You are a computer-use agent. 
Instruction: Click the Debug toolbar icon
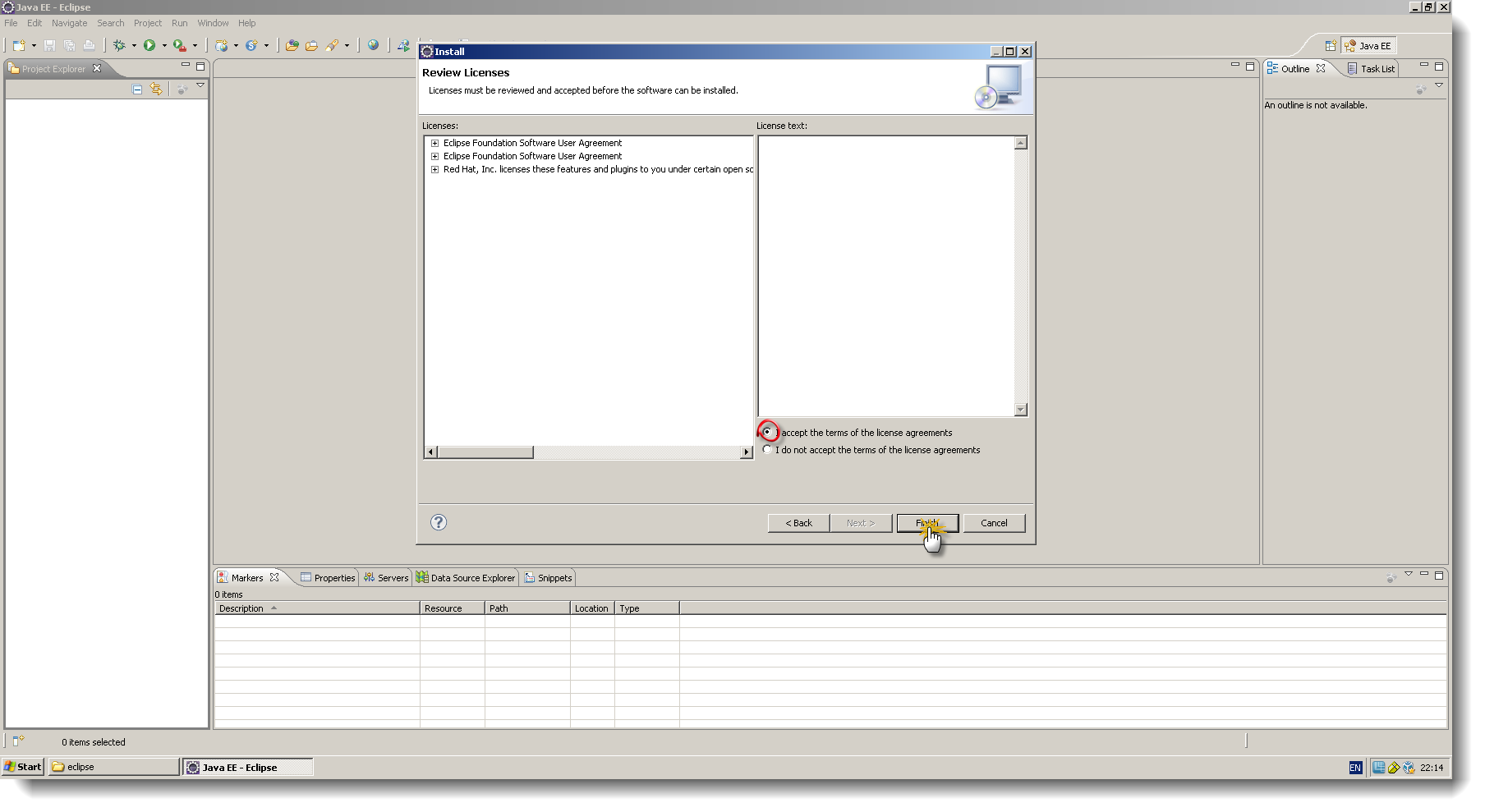(119, 45)
